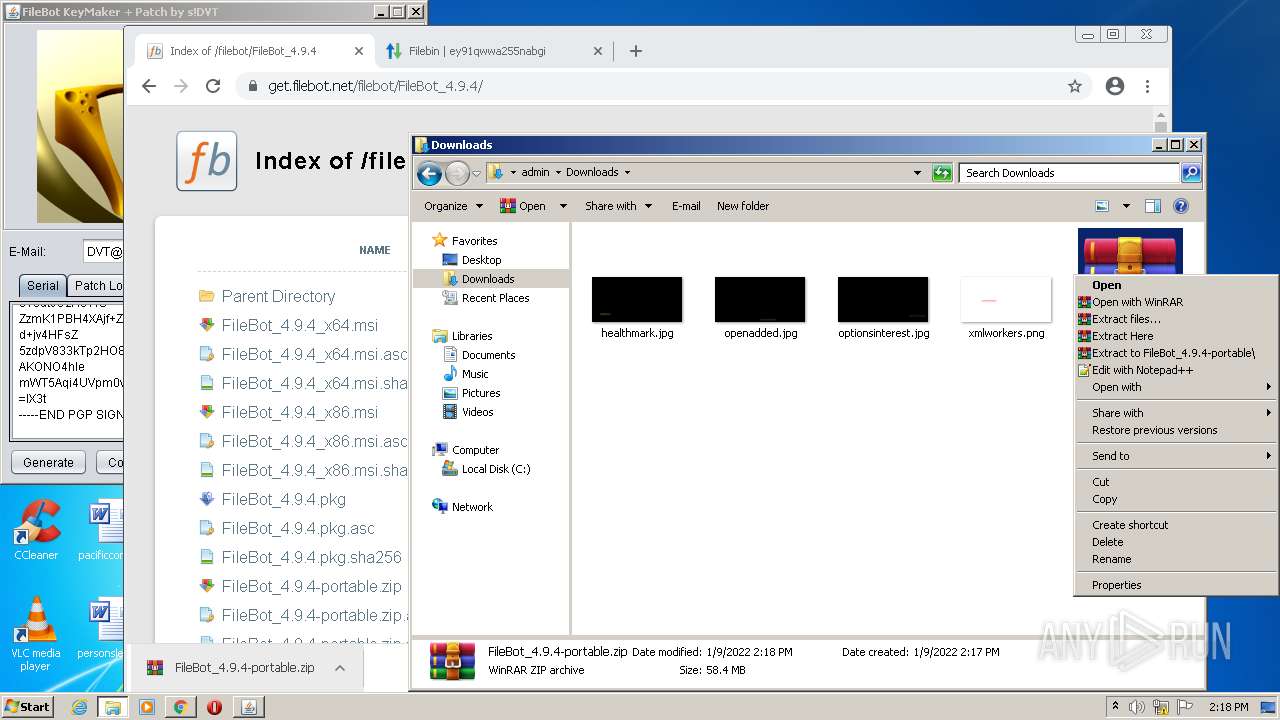
Task: Open the Parent Directory link
Action: (278, 296)
